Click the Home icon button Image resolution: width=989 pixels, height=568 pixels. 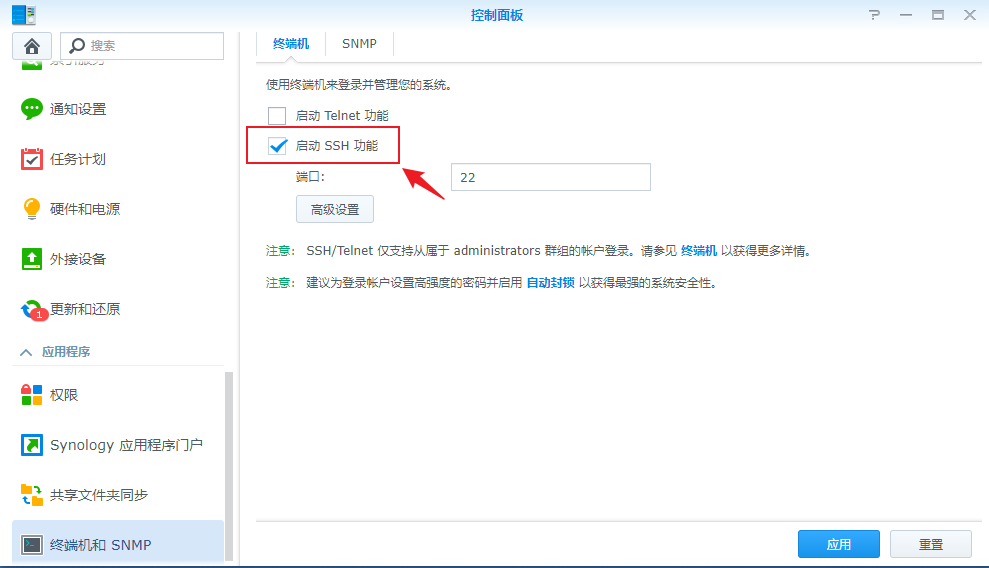pos(31,46)
